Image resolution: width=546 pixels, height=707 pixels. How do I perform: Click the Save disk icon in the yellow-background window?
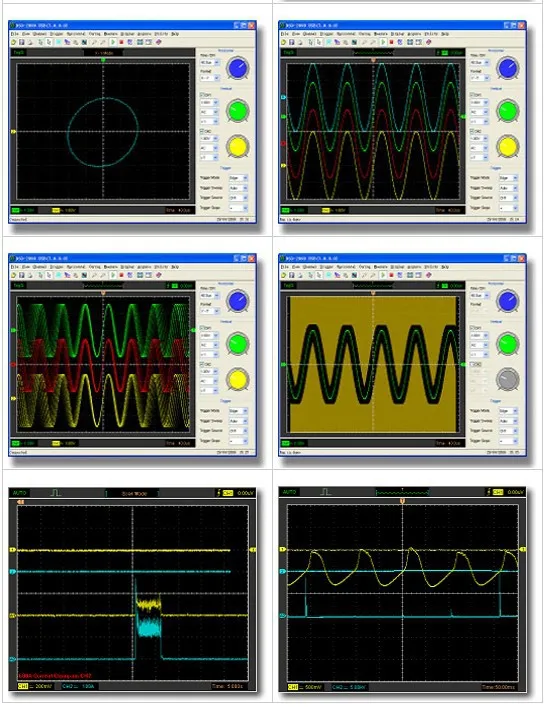(x=292, y=275)
